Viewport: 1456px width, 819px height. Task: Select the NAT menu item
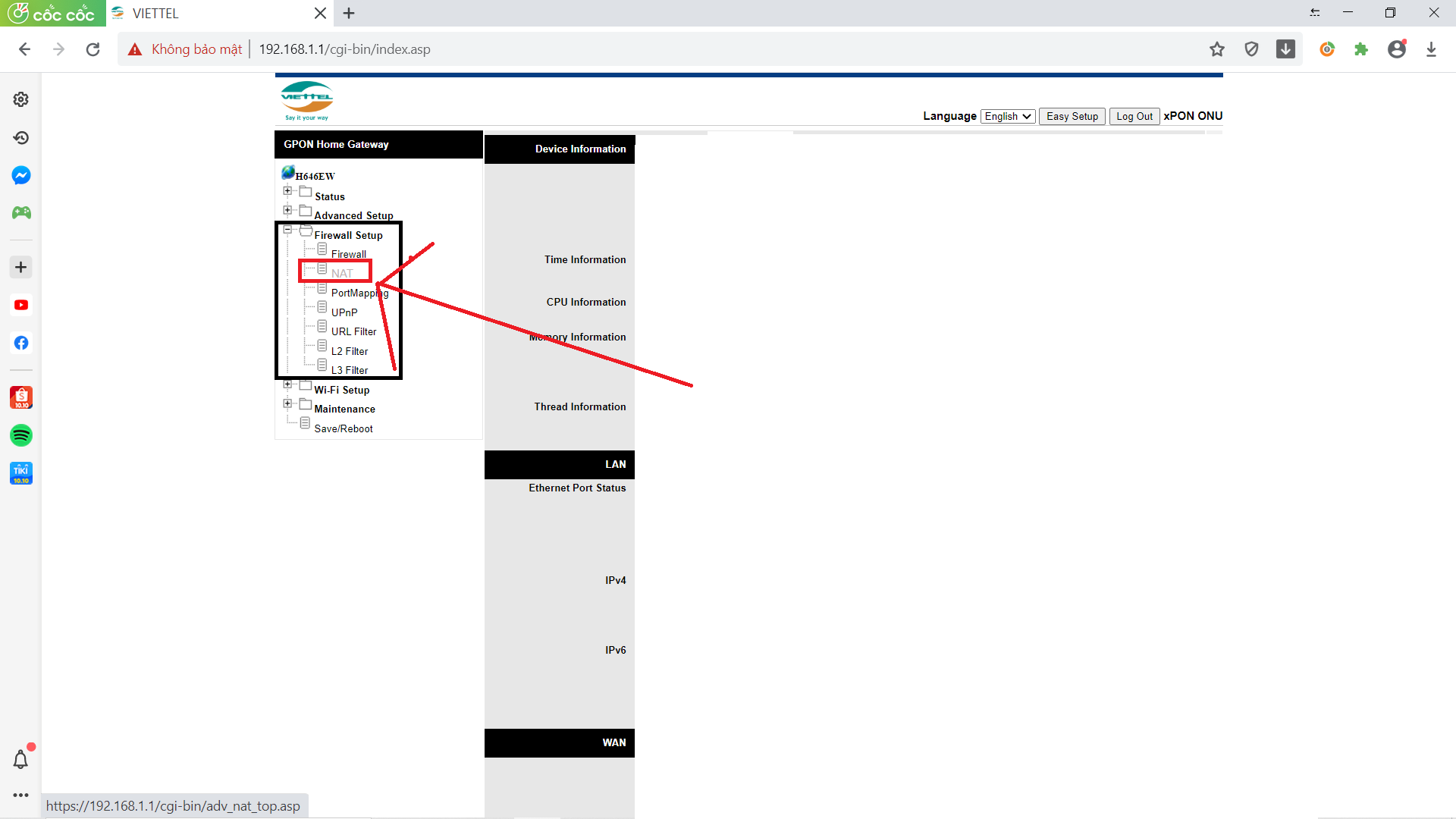pyautogui.click(x=342, y=273)
